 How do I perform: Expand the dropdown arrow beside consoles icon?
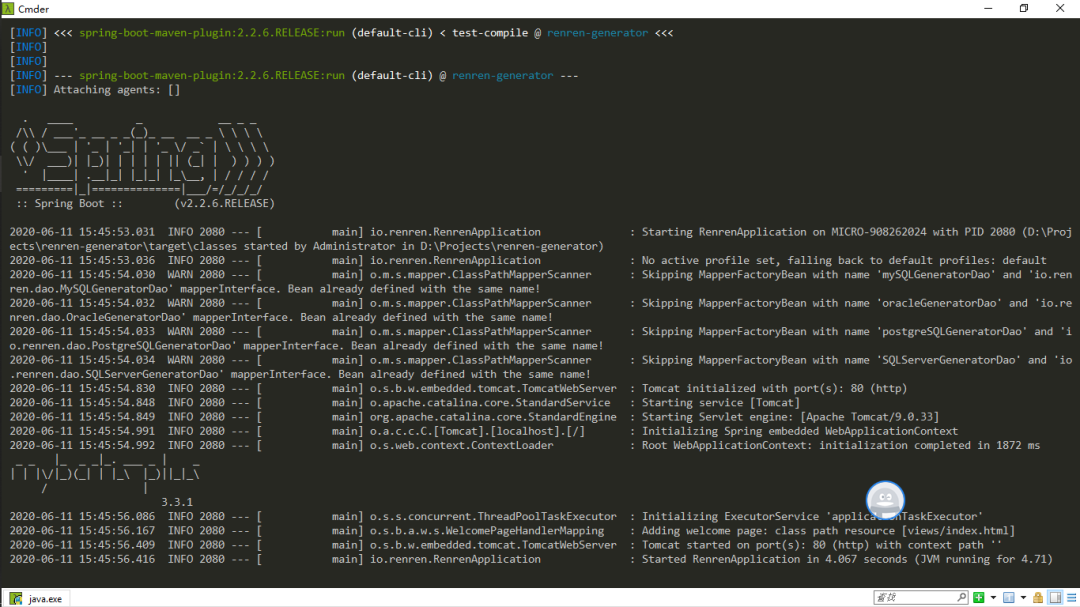click(x=1023, y=598)
